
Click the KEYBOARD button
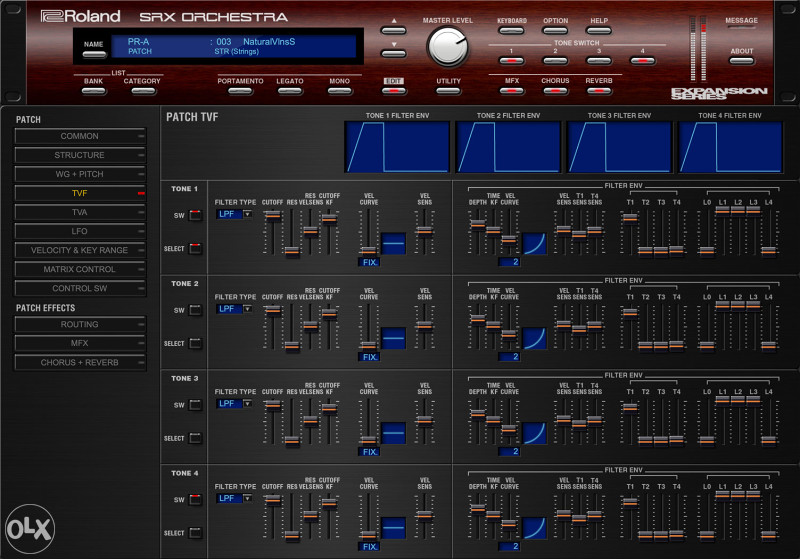[511, 30]
